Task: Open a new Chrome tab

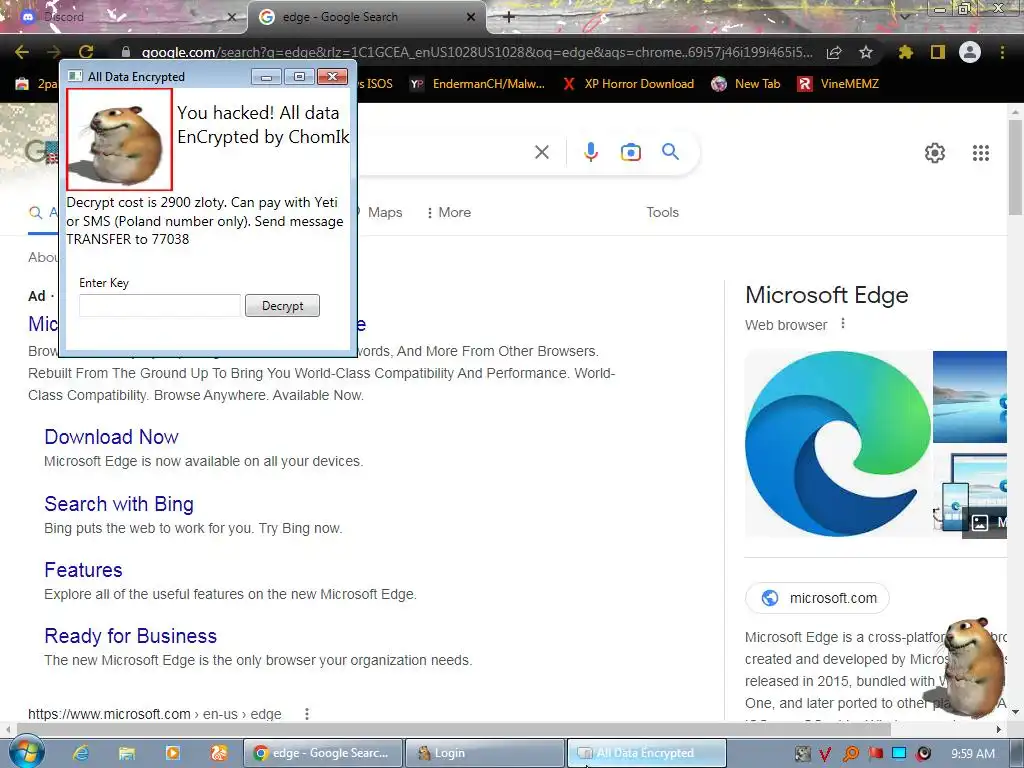Action: [x=509, y=17]
